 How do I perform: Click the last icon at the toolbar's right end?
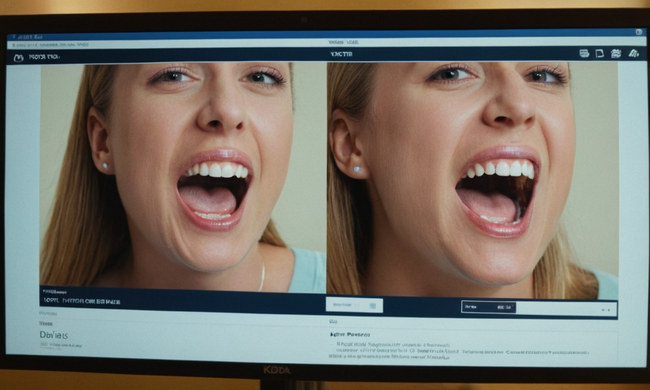pyautogui.click(x=633, y=53)
